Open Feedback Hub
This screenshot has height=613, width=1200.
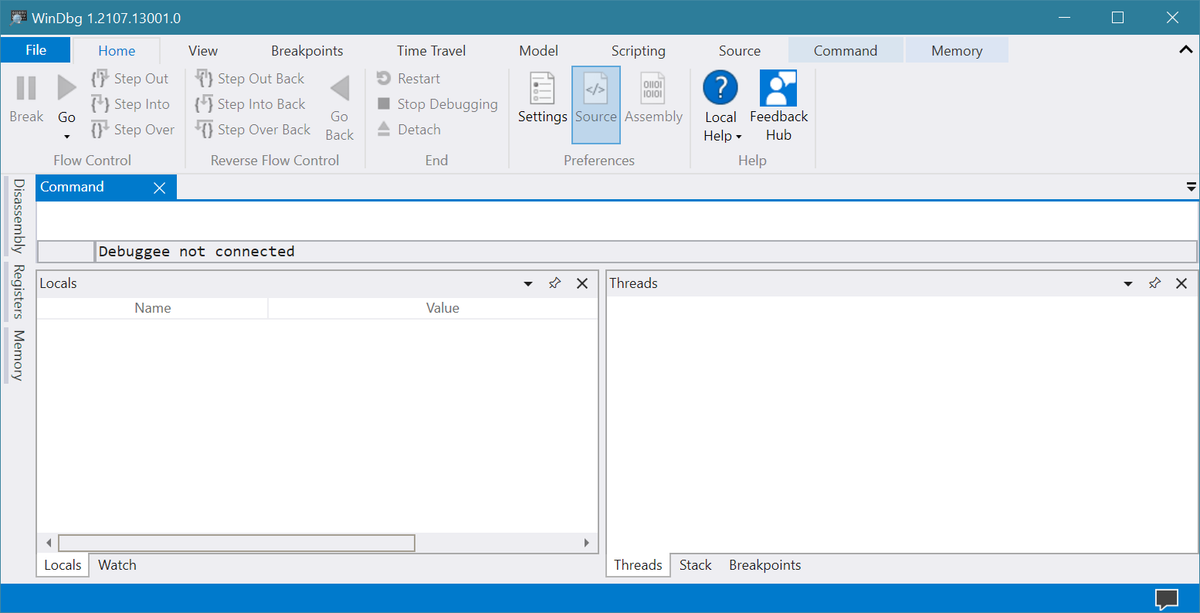point(778,106)
